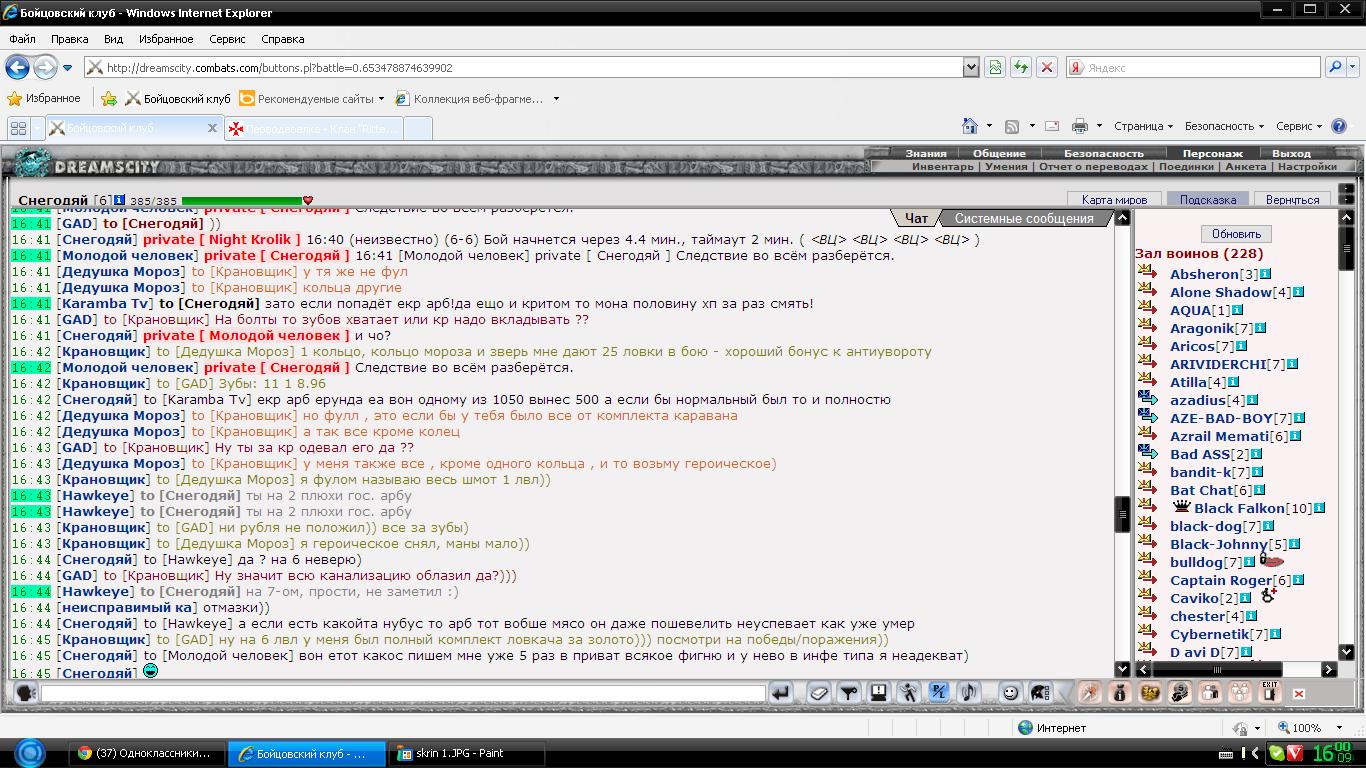Open the browser Избранное menu
The image size is (1366, 768).
pyautogui.click(x=166, y=39)
